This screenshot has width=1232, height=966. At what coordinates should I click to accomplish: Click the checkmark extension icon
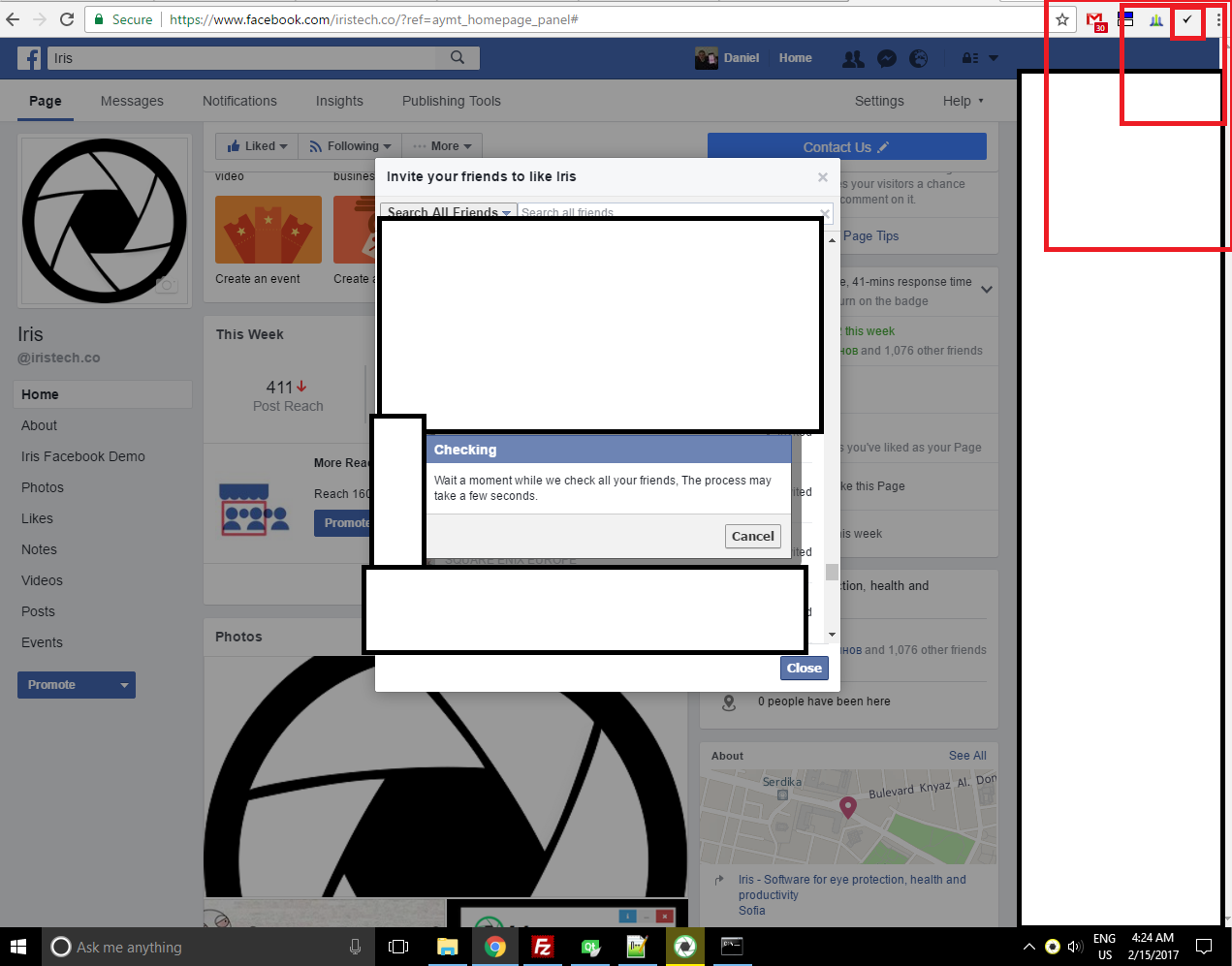point(1186,19)
